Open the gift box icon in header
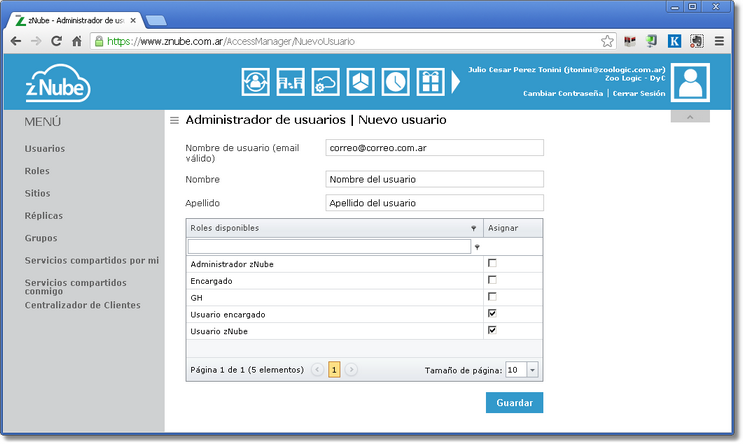Viewport: 743px width, 444px height. [431, 82]
